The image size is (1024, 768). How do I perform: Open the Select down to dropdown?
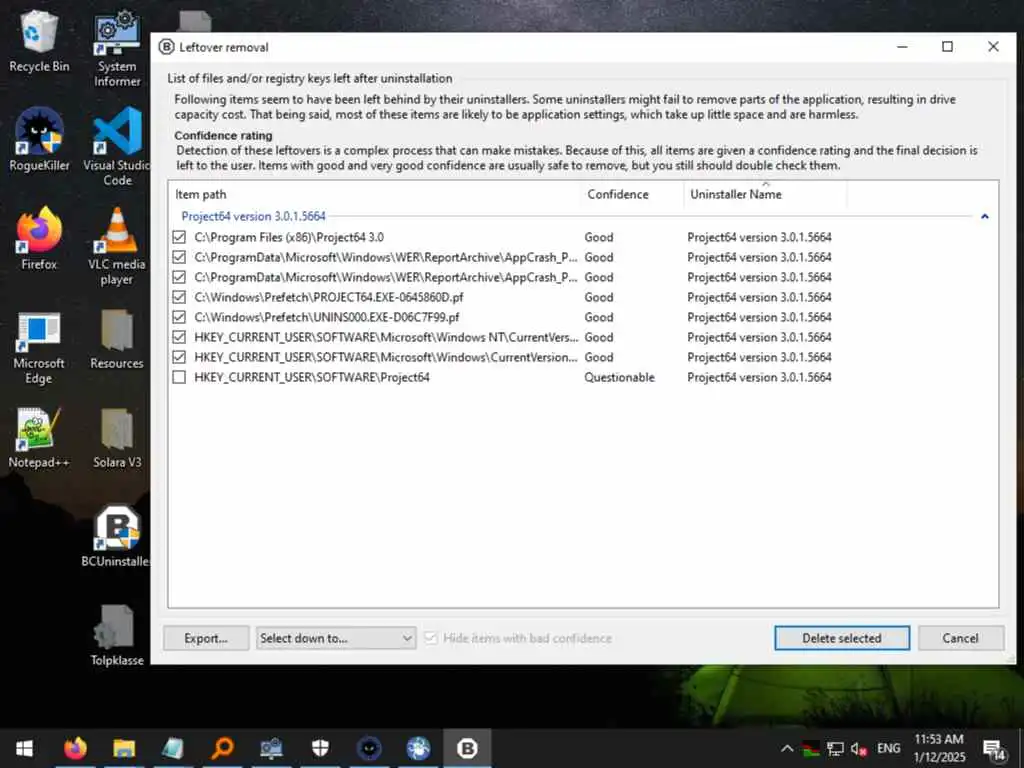(336, 638)
